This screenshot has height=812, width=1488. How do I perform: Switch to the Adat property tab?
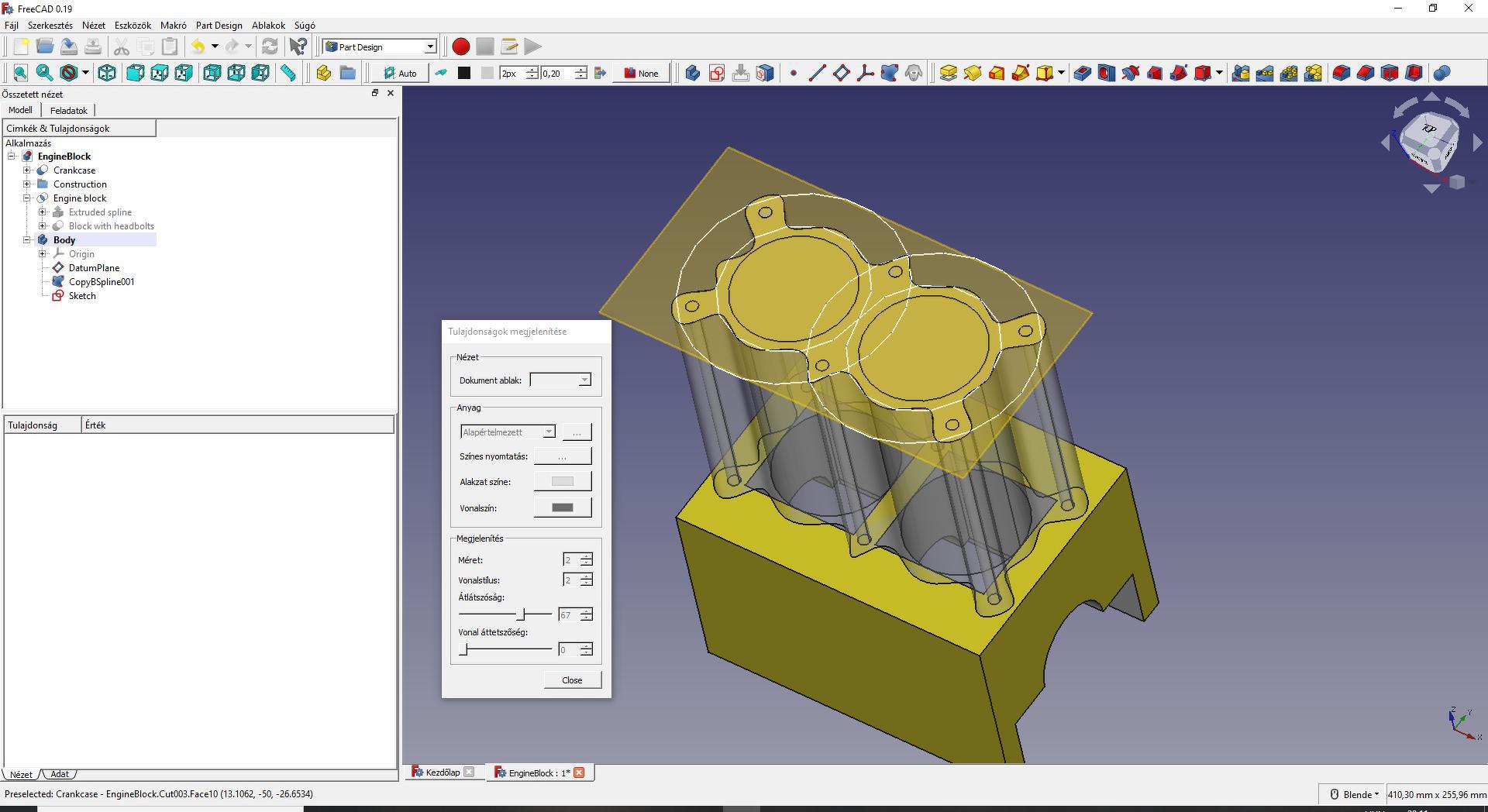click(60, 774)
